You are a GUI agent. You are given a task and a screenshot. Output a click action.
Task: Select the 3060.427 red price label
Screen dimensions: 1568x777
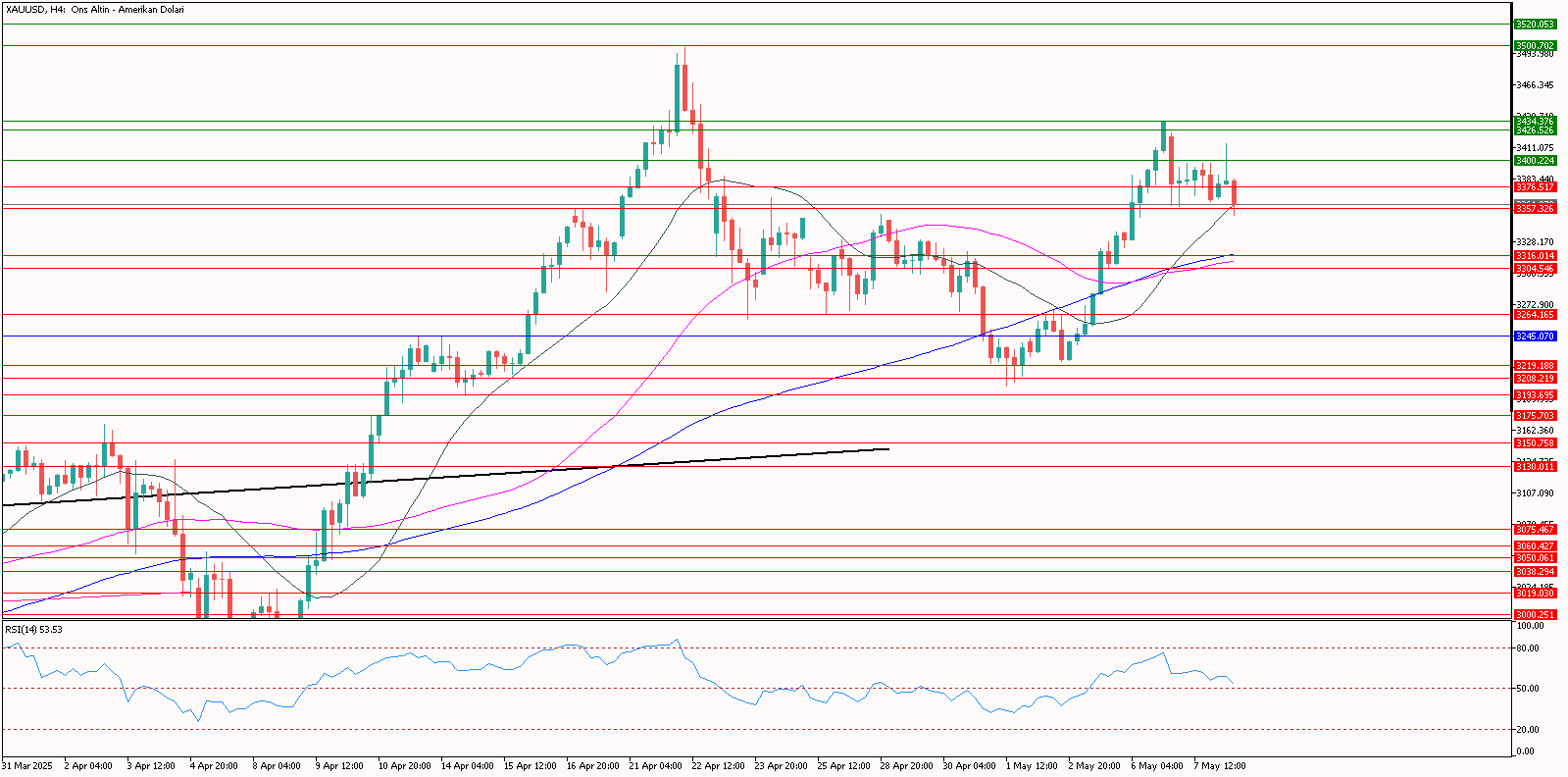click(1535, 545)
